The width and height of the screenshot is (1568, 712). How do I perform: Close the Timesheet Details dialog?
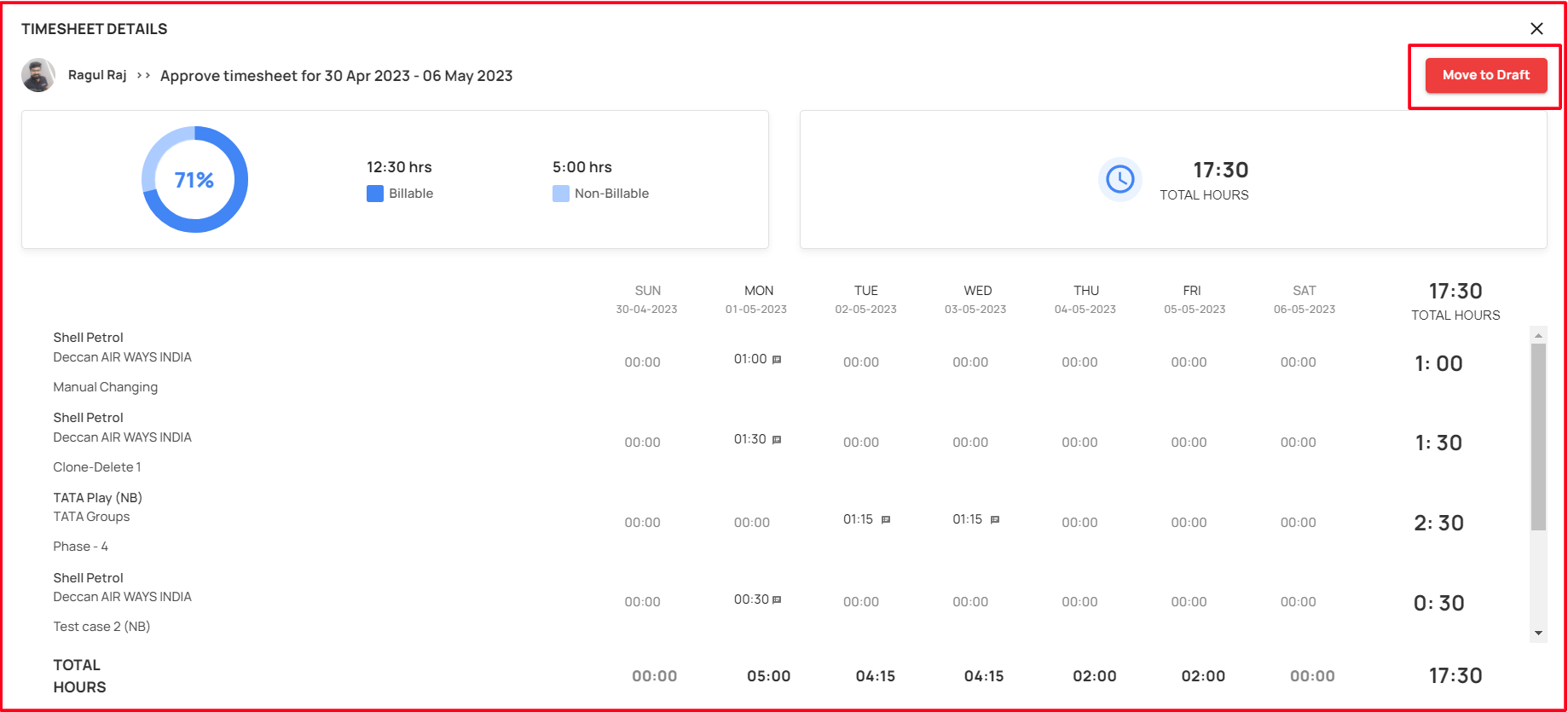pos(1536,29)
